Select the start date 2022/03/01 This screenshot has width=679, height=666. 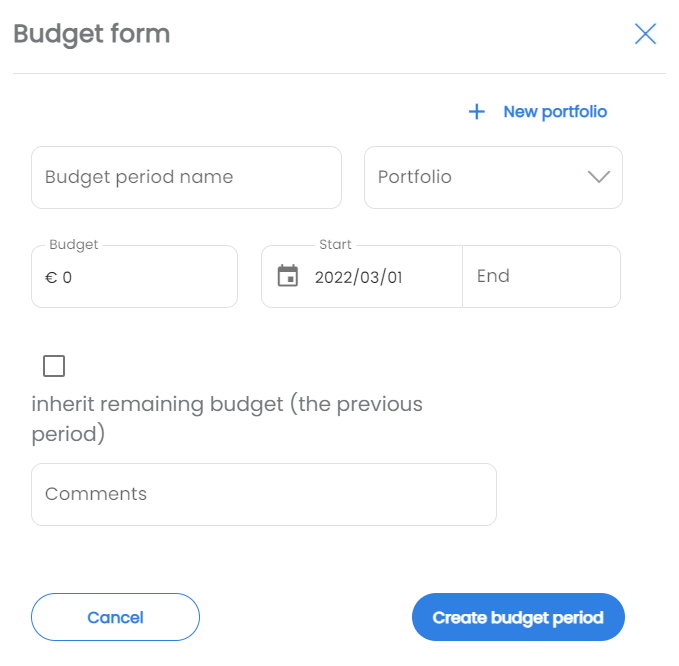point(359,277)
